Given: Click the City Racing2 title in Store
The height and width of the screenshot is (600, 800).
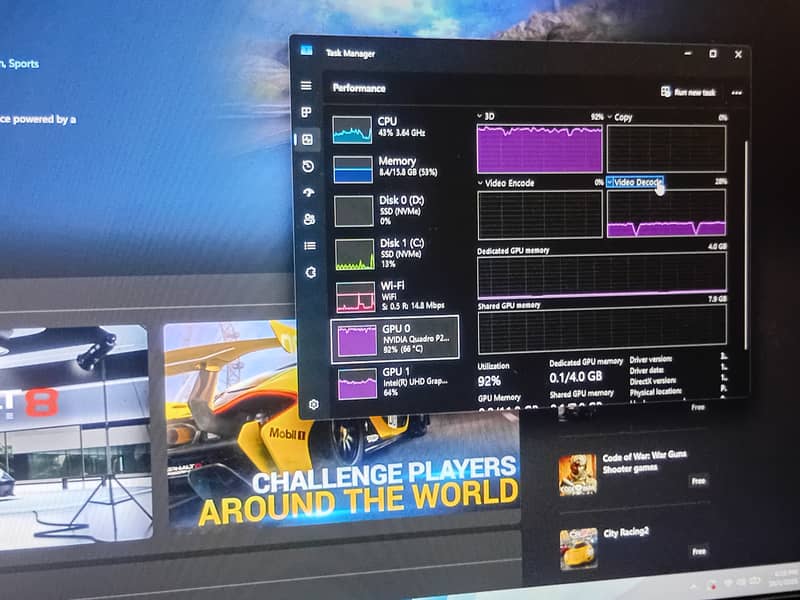Looking at the screenshot, I should (626, 533).
